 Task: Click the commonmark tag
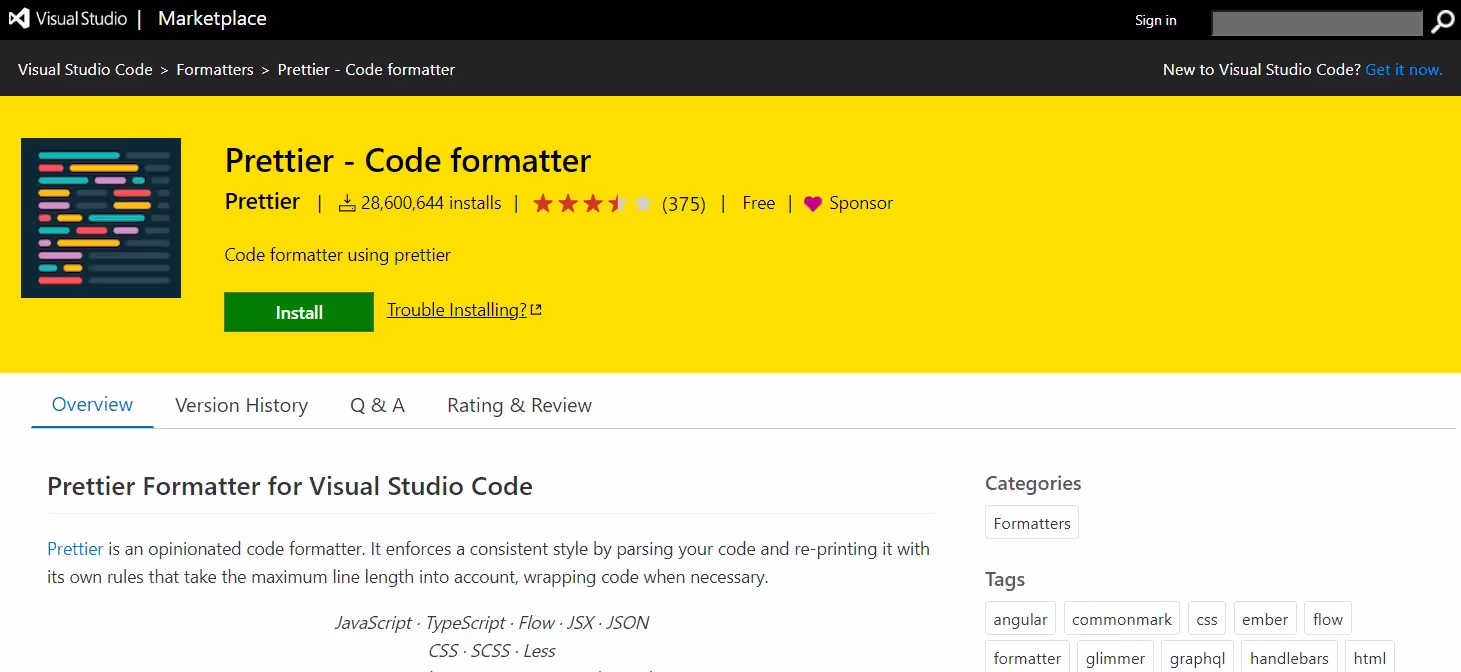point(1122,619)
